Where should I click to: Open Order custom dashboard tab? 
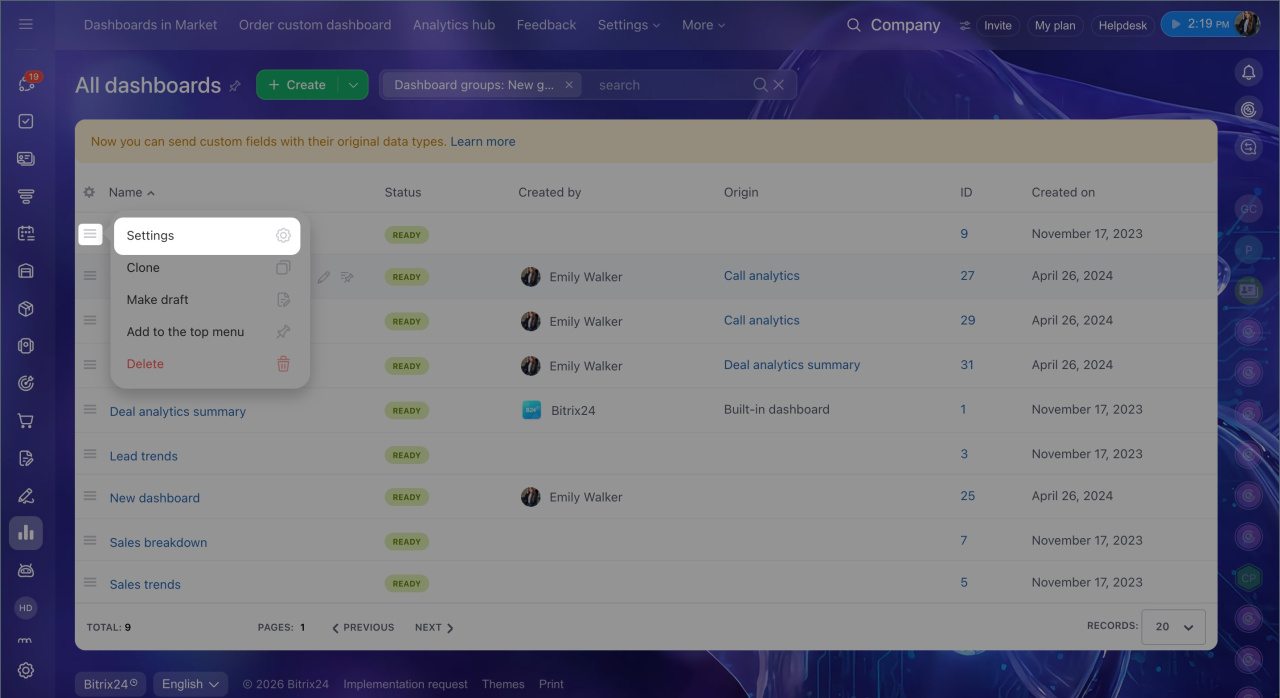pyautogui.click(x=315, y=25)
